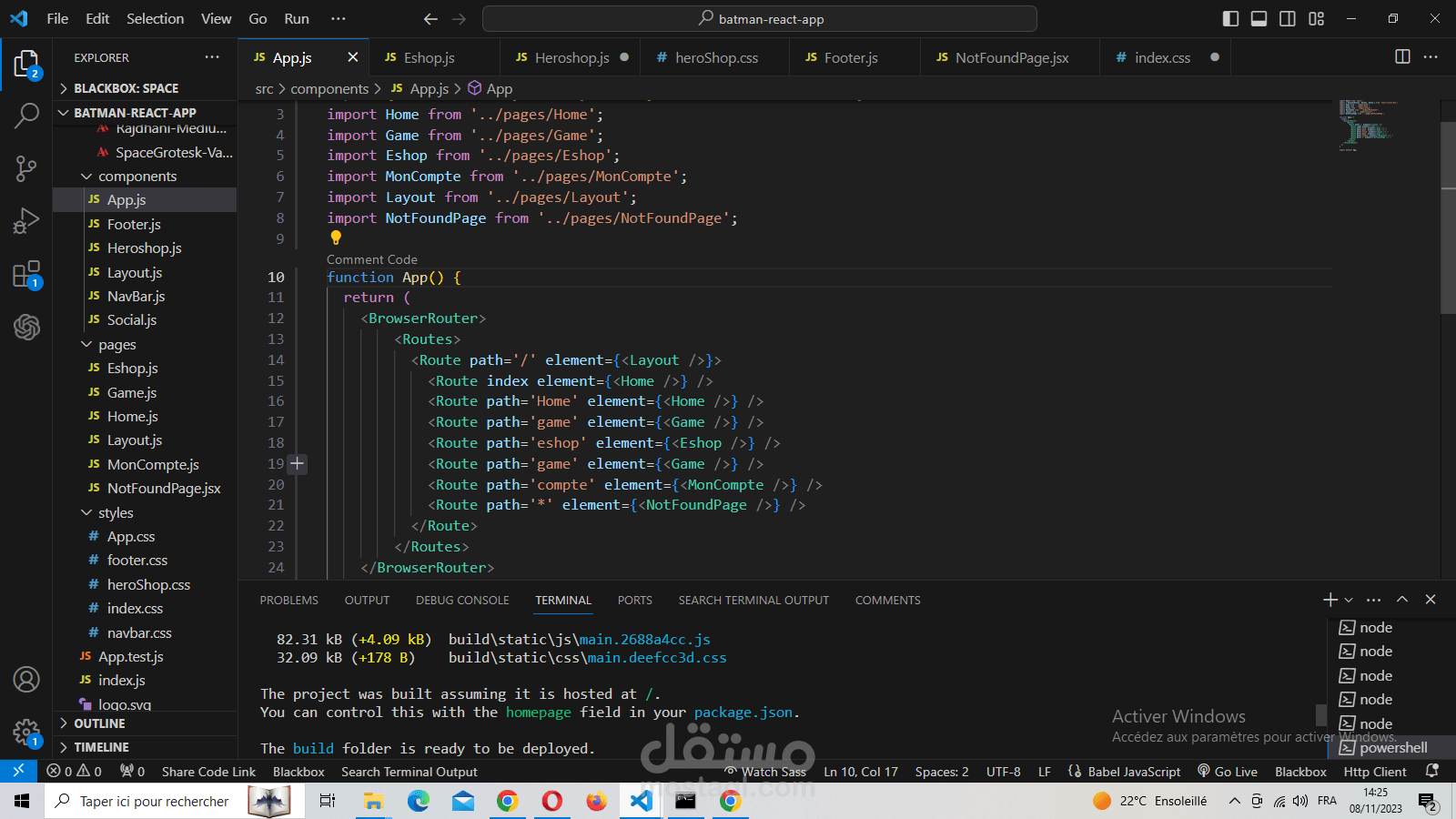Open Firefox from the Windows taskbar
This screenshot has width=1456, height=819.
pos(596,801)
